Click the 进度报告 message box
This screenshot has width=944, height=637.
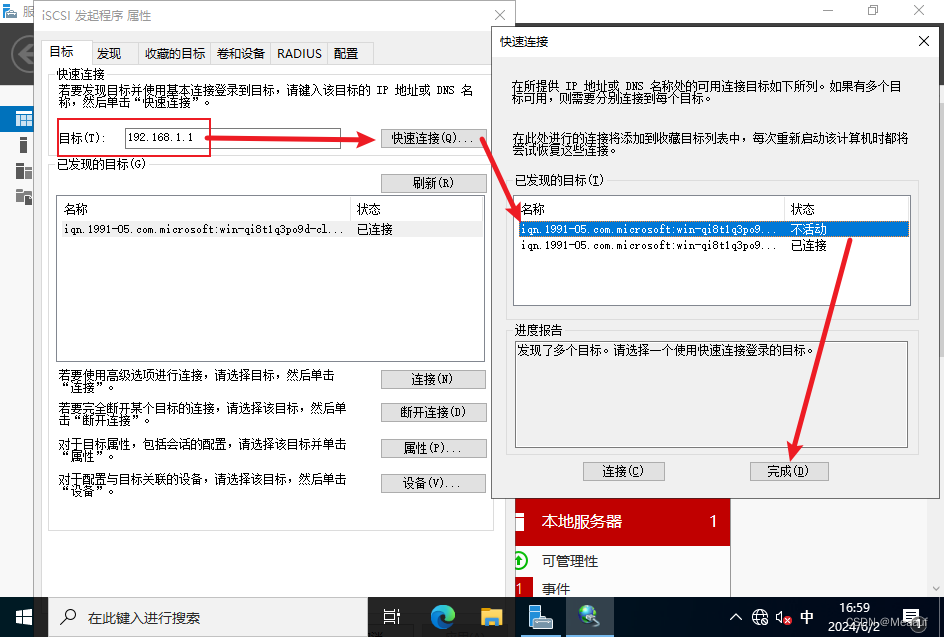point(711,394)
